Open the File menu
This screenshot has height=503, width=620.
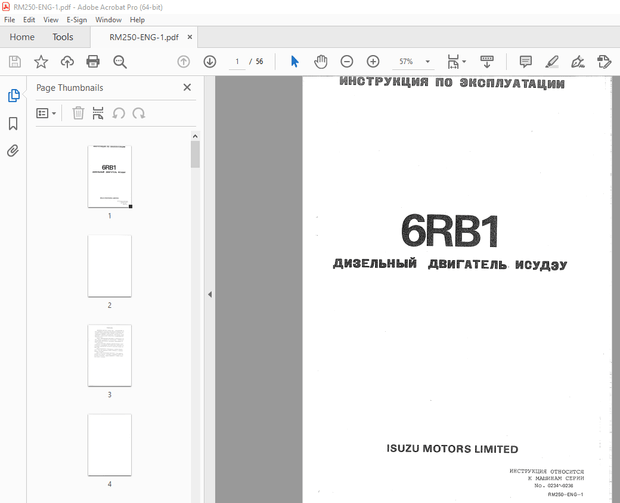[9, 20]
